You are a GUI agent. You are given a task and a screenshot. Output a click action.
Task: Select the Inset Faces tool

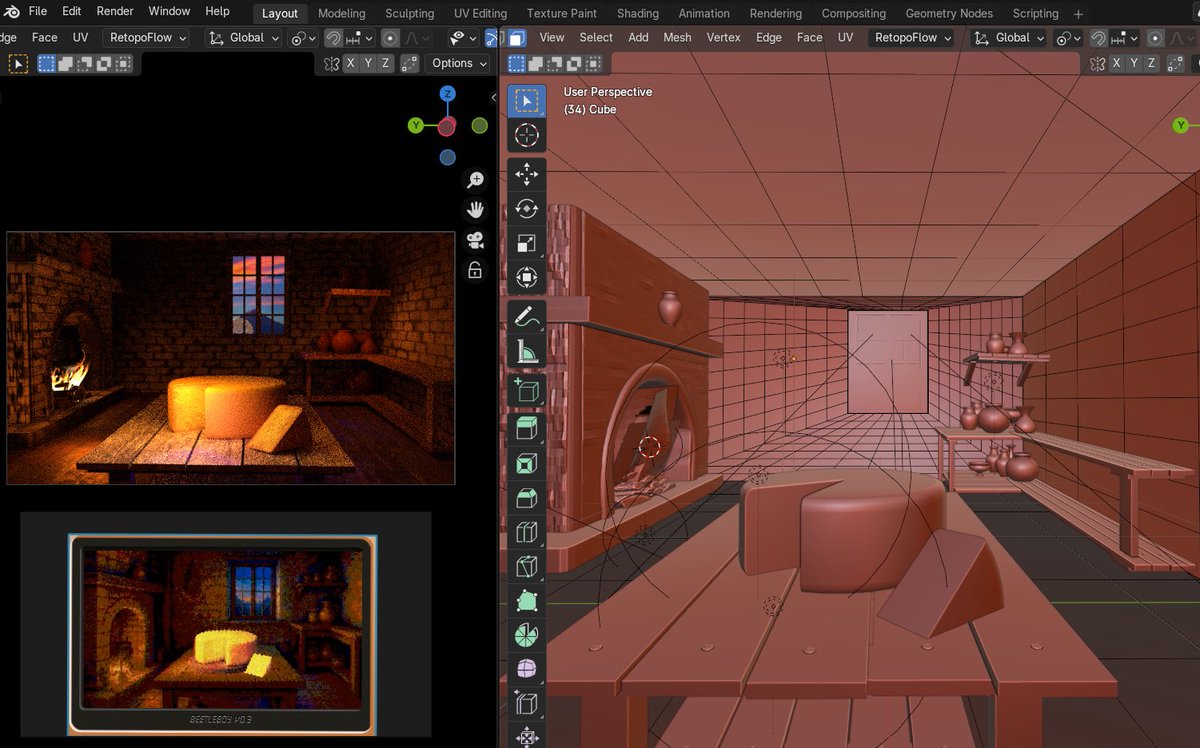527,464
